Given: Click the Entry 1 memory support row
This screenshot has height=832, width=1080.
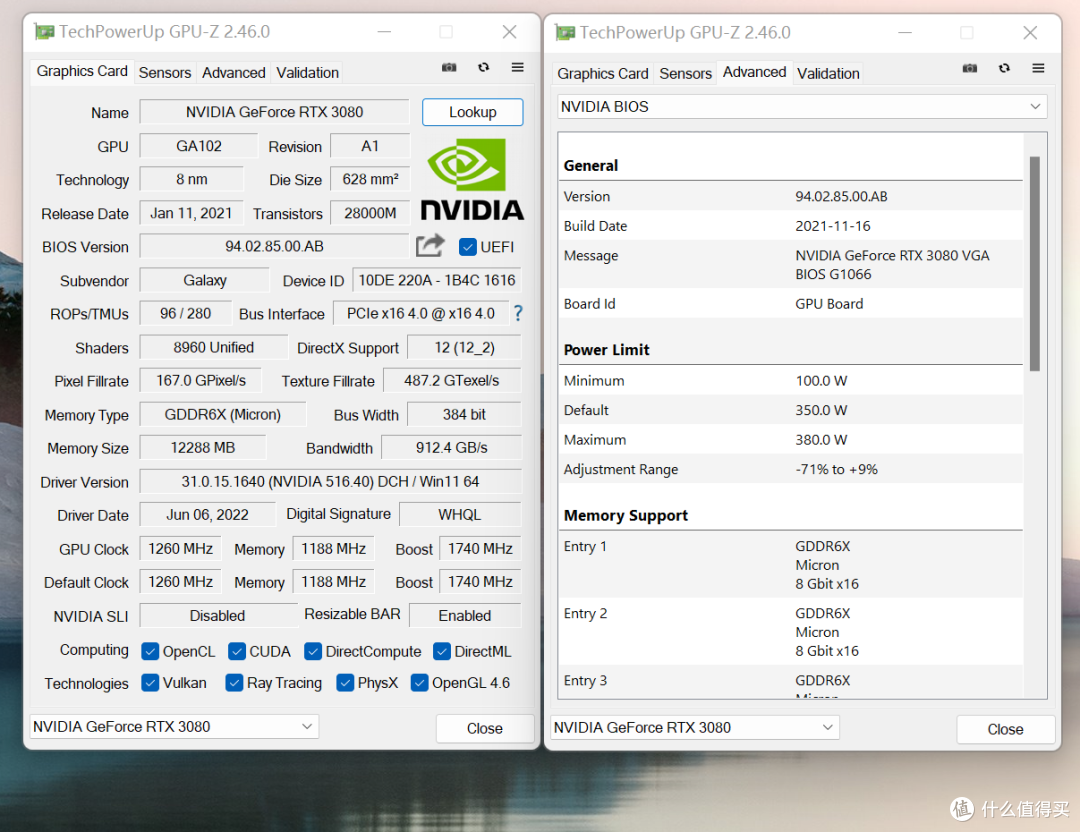Looking at the screenshot, I should click(791, 565).
